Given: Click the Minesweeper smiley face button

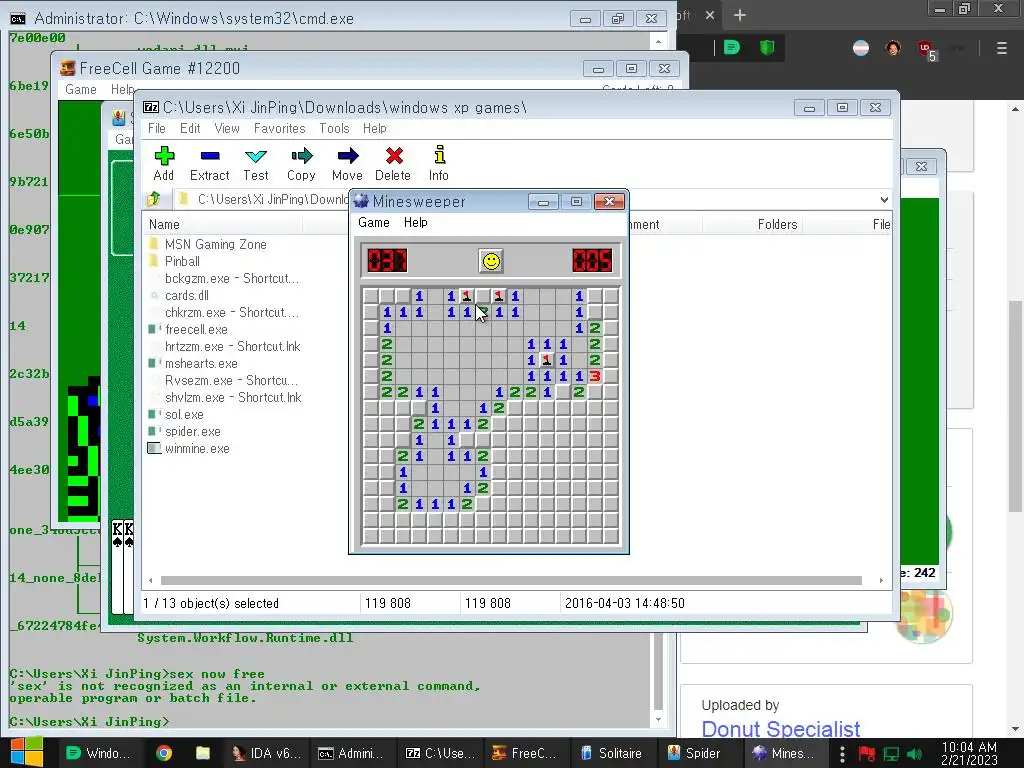Looking at the screenshot, I should point(490,261).
